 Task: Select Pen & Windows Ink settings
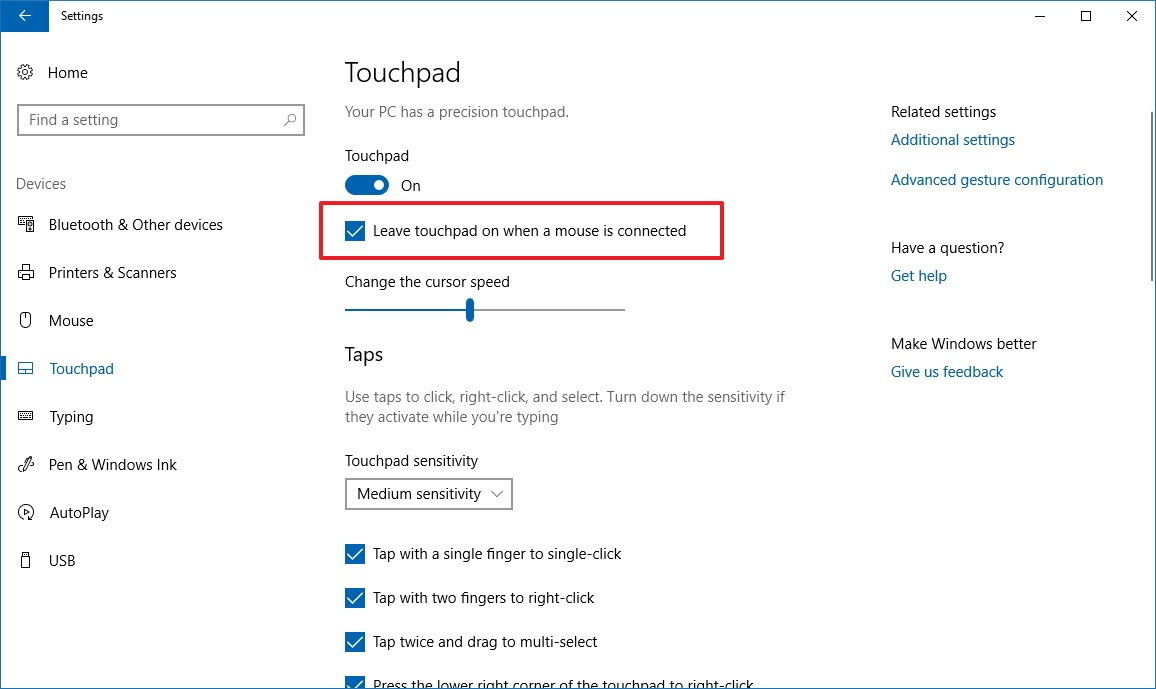click(113, 464)
